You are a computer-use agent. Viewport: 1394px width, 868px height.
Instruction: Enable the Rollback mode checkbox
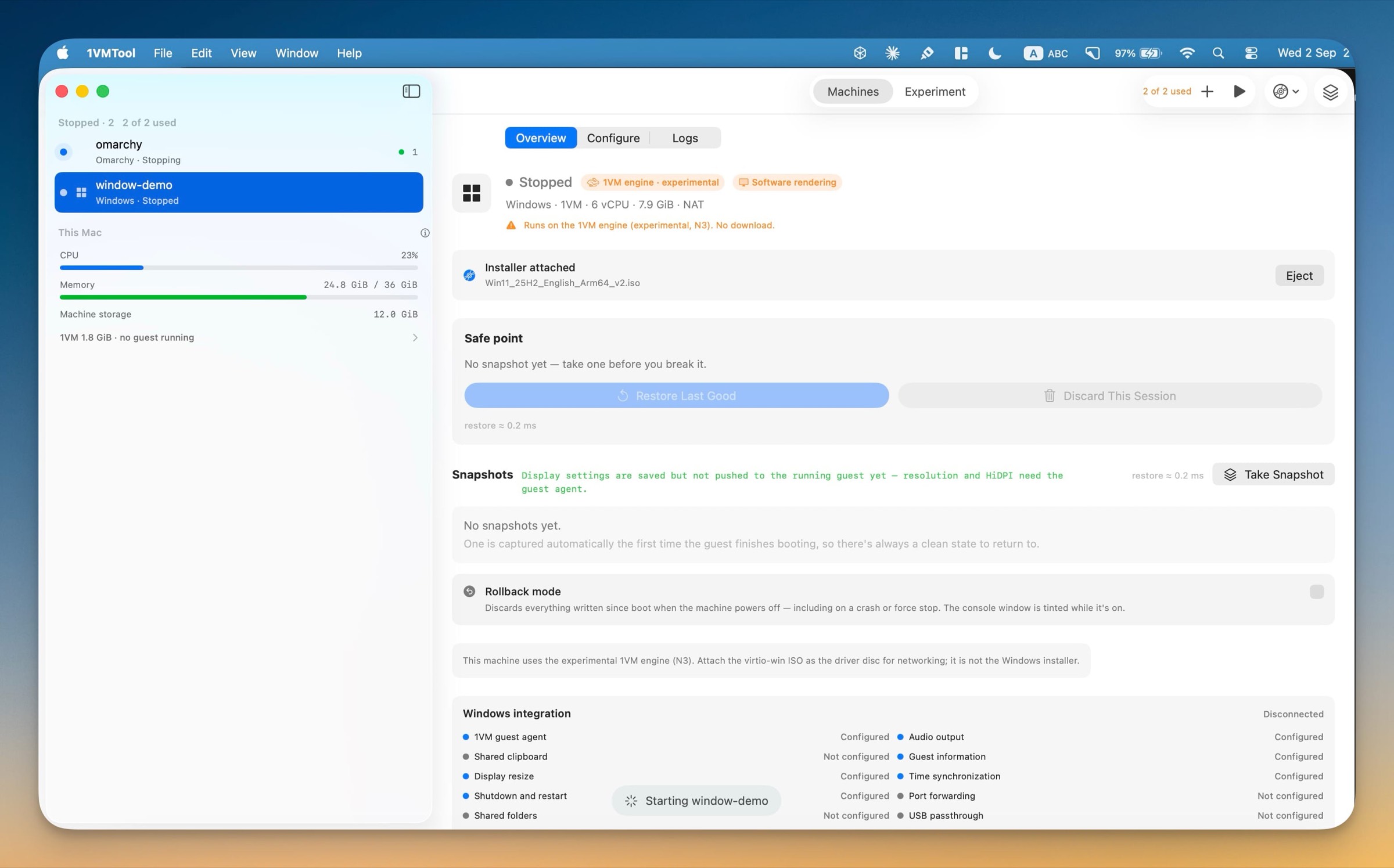tap(1316, 592)
